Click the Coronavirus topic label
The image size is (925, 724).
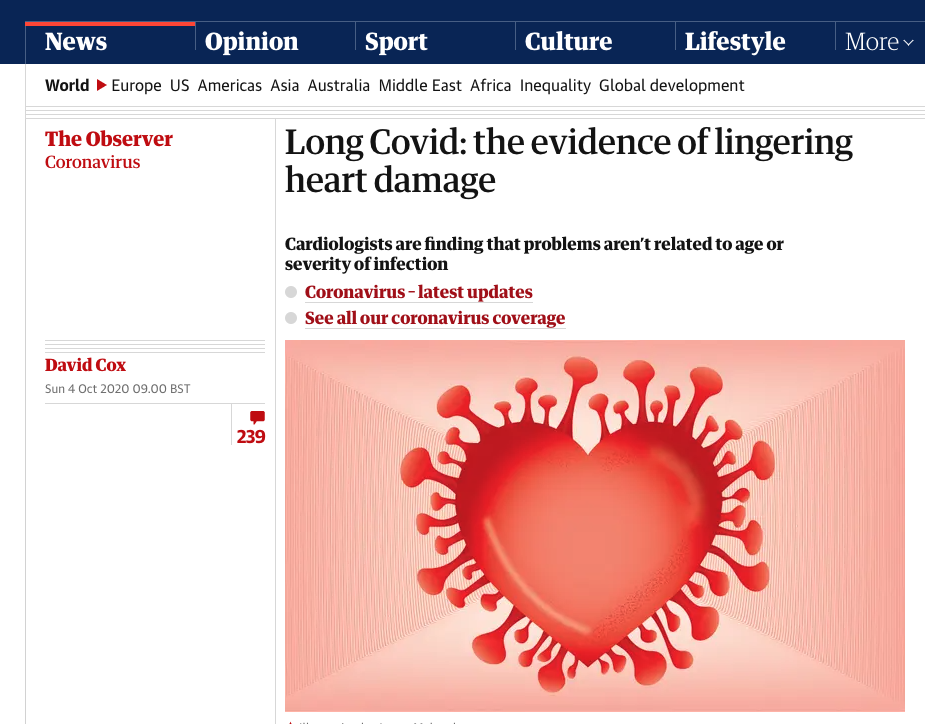93,162
